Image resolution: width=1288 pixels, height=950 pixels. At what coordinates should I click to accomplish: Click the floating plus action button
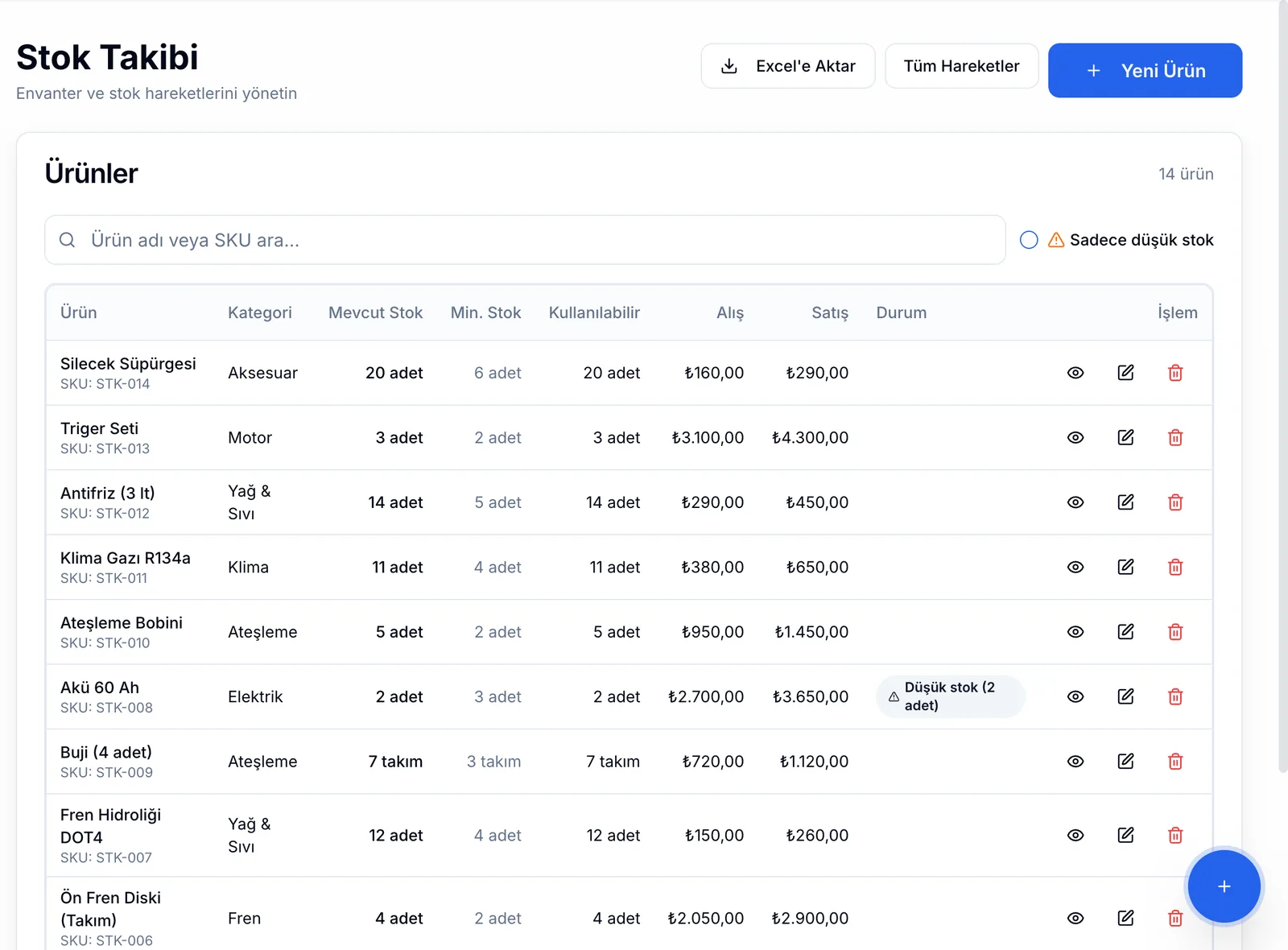coord(1224,886)
